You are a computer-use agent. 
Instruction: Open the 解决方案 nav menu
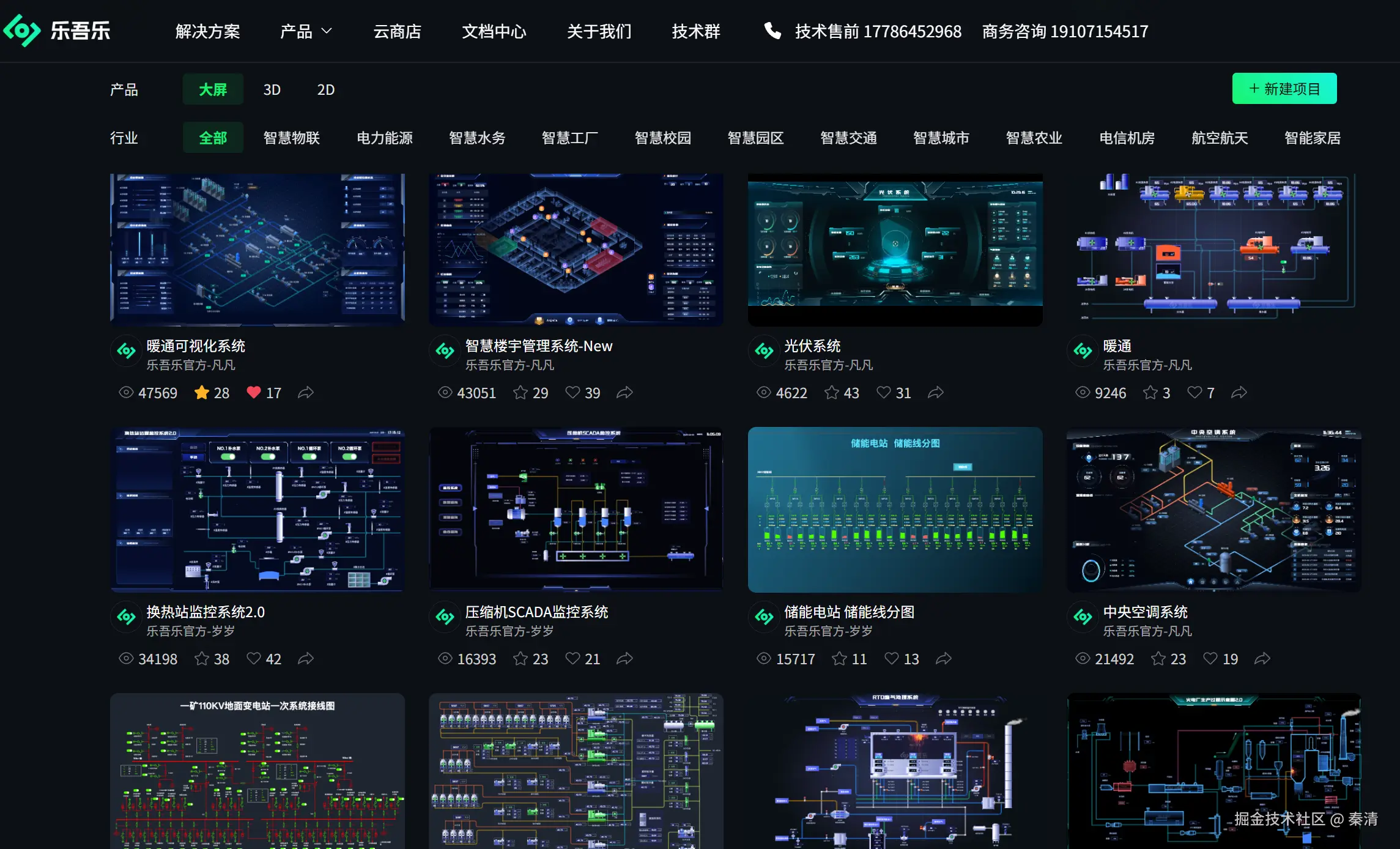[x=207, y=31]
